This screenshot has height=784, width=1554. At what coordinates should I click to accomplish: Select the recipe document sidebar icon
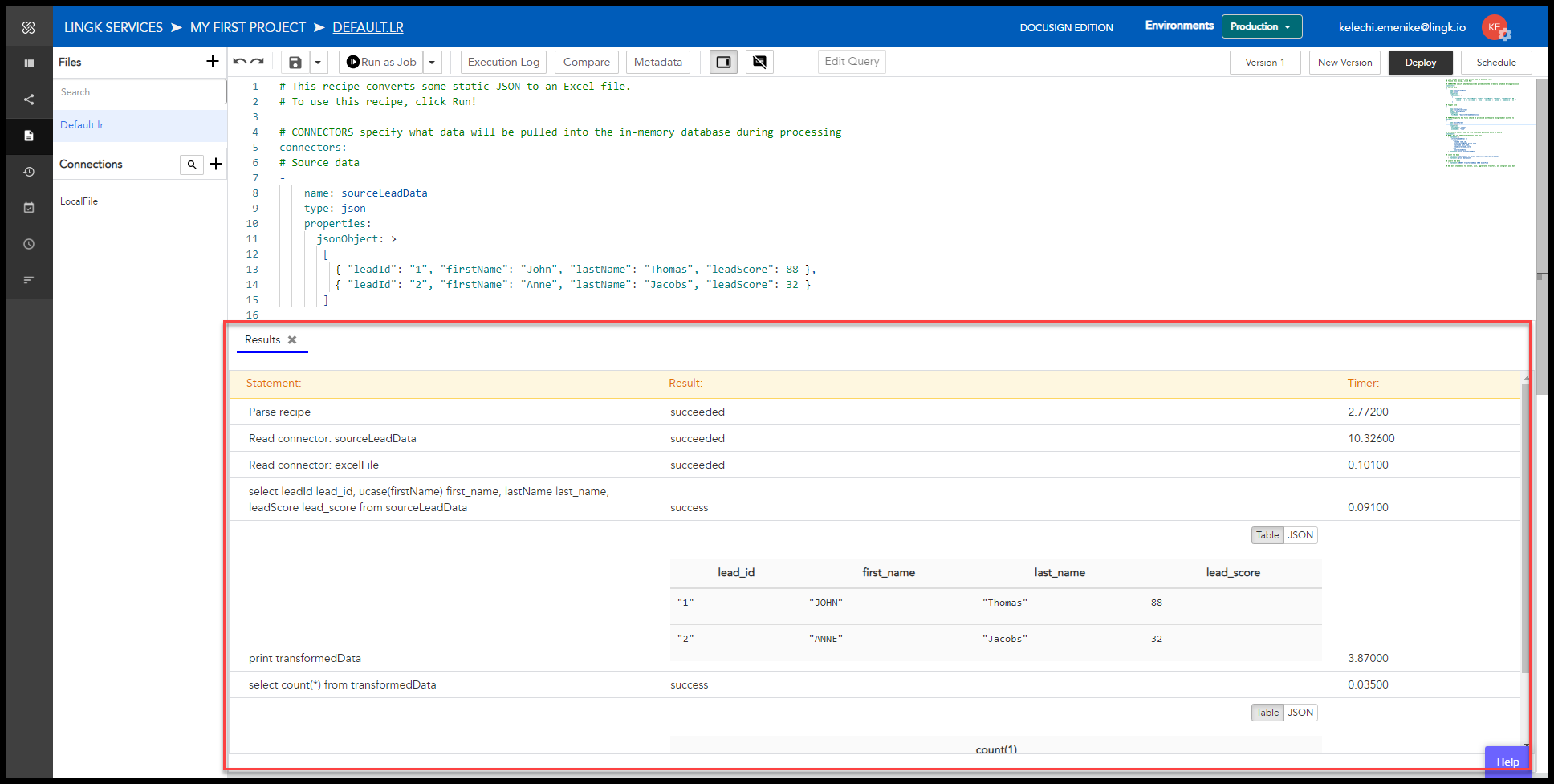[29, 136]
